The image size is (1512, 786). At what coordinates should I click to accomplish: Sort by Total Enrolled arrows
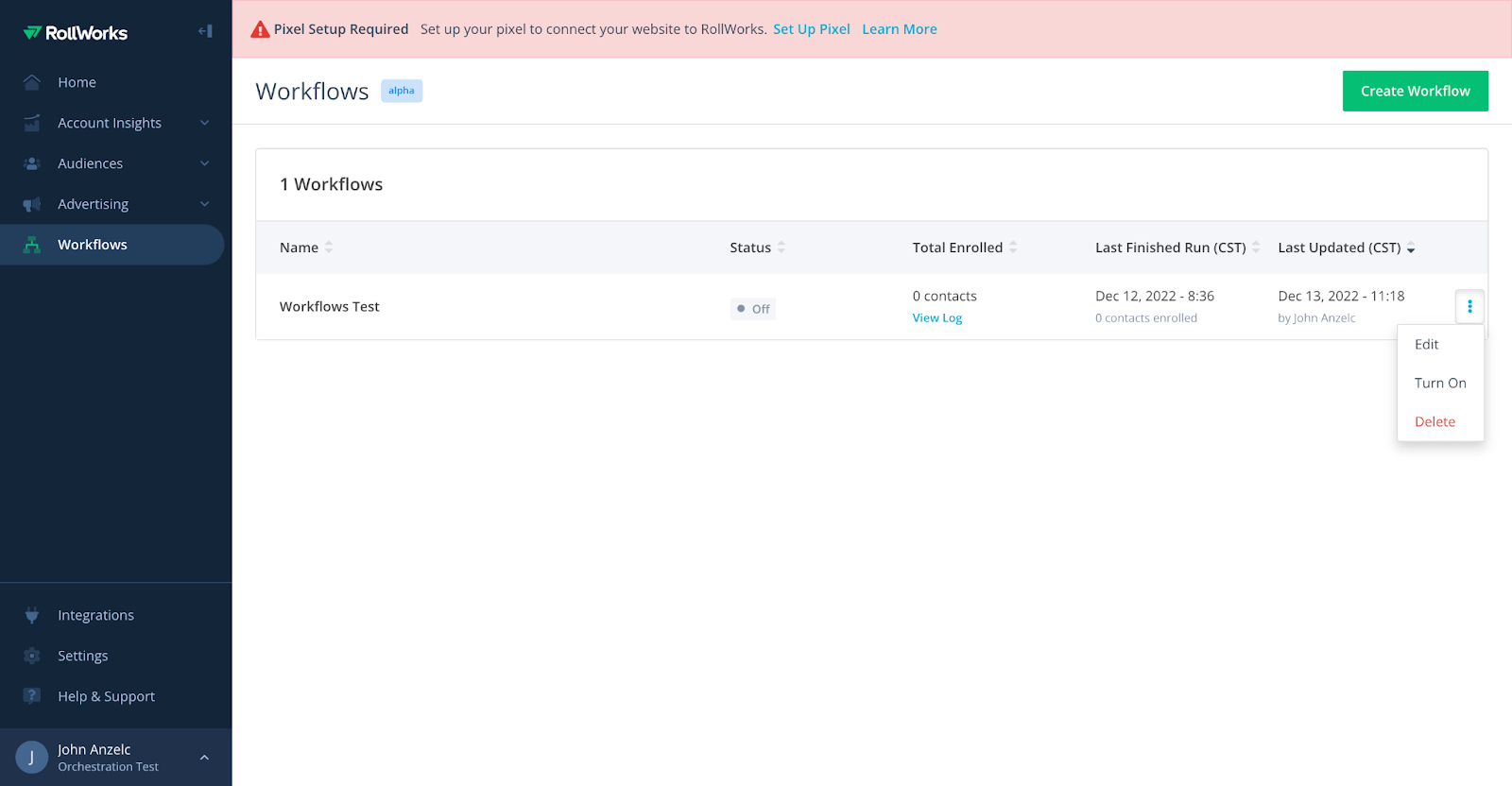tap(1013, 248)
